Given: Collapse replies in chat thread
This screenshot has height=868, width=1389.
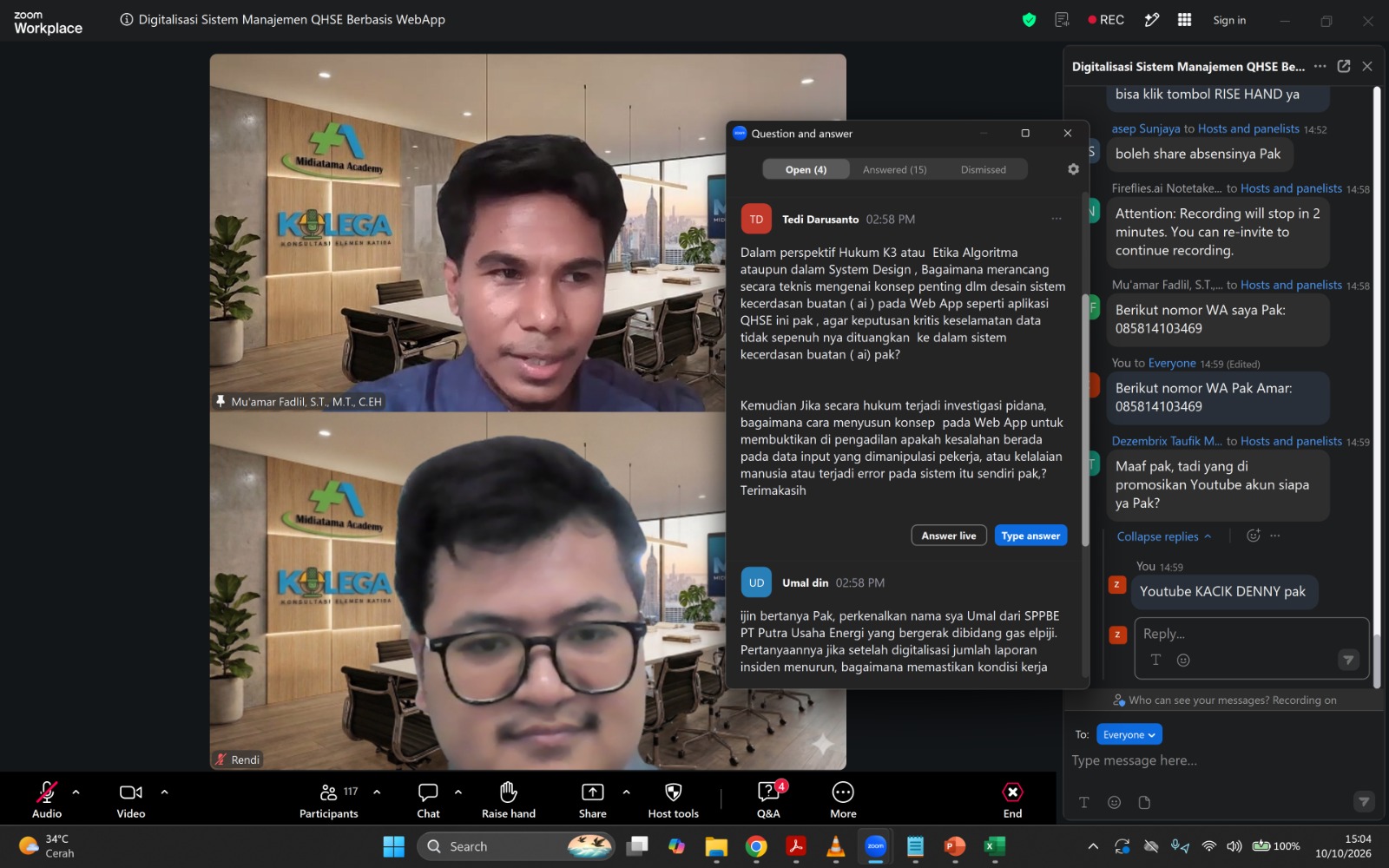Looking at the screenshot, I should [1163, 536].
